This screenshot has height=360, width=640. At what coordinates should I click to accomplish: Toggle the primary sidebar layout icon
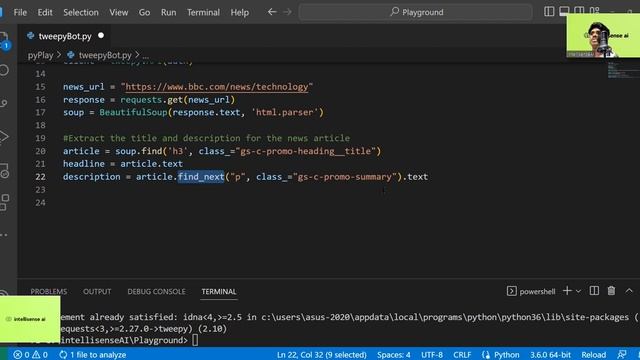click(549, 11)
